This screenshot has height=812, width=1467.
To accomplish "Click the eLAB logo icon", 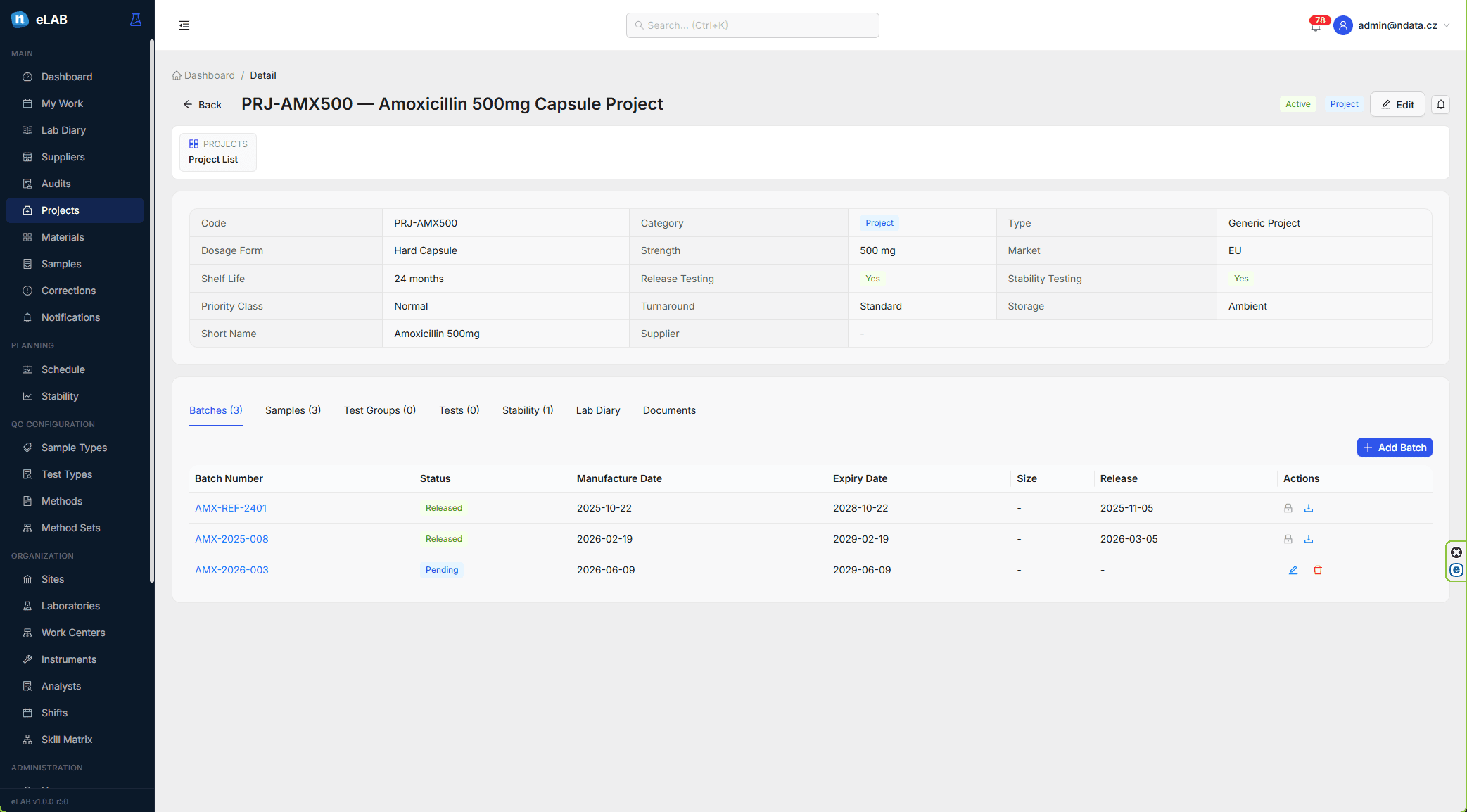I will pyautogui.click(x=20, y=20).
